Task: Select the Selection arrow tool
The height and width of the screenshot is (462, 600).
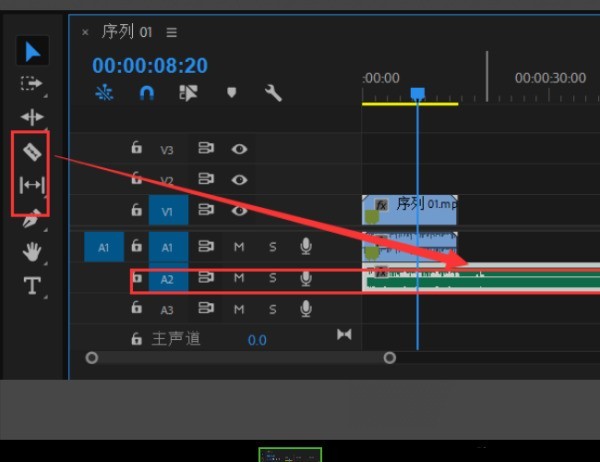Action: click(32, 52)
